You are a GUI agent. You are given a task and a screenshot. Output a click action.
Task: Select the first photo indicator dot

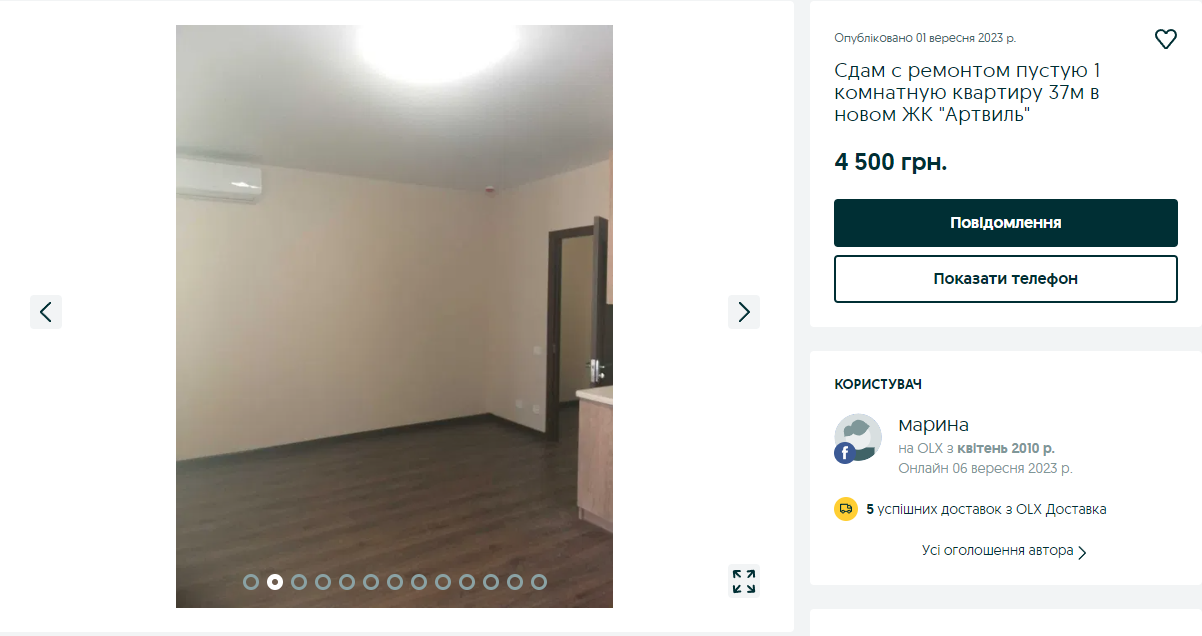[251, 581]
